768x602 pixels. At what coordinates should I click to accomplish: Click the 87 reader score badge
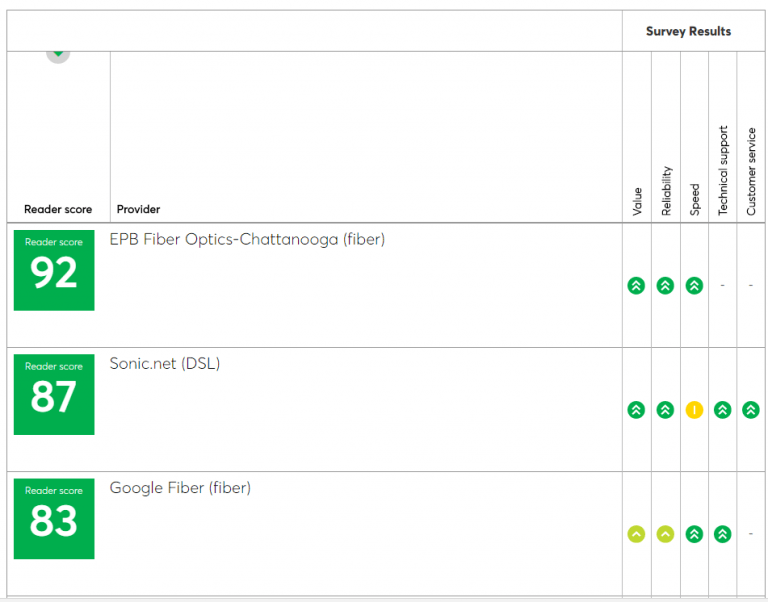(x=54, y=395)
